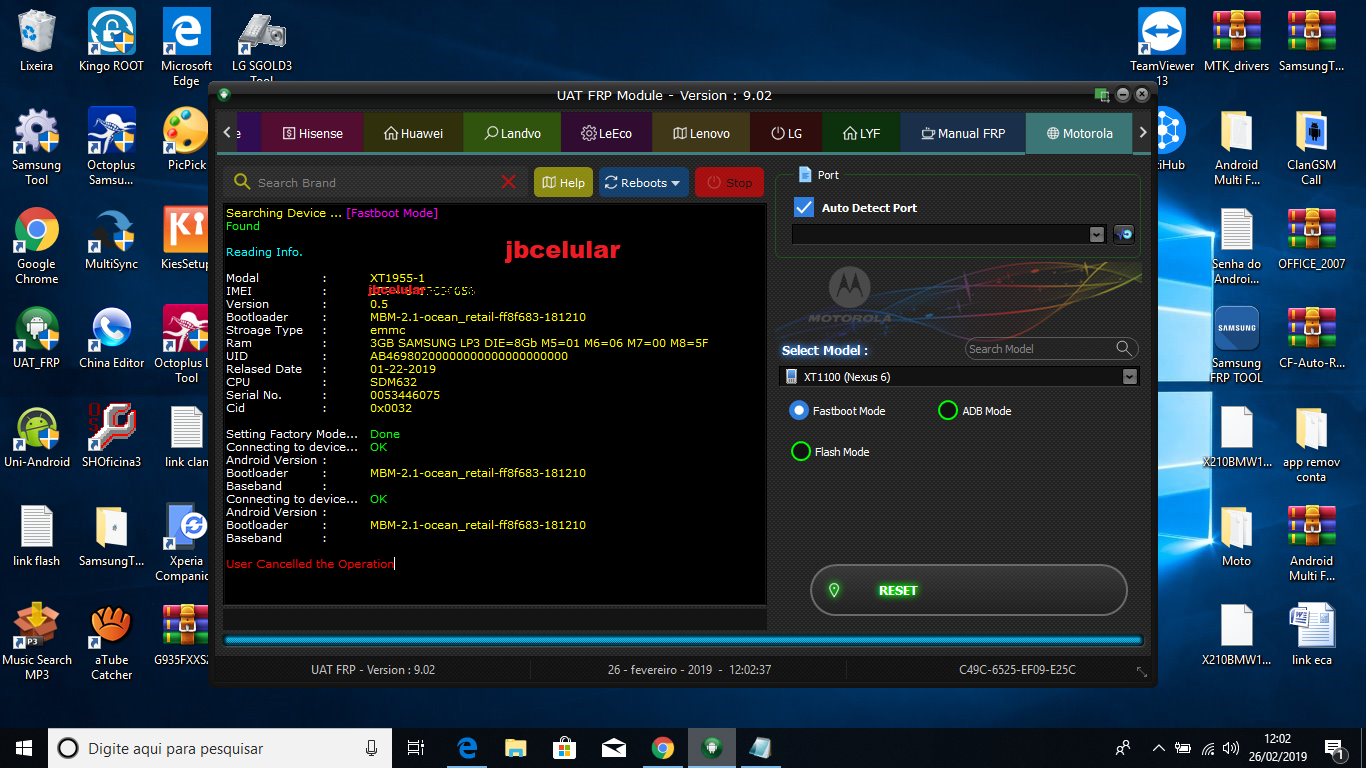Click 'User Cancelled the Operation' log line
The image size is (1366, 768).
310,564
